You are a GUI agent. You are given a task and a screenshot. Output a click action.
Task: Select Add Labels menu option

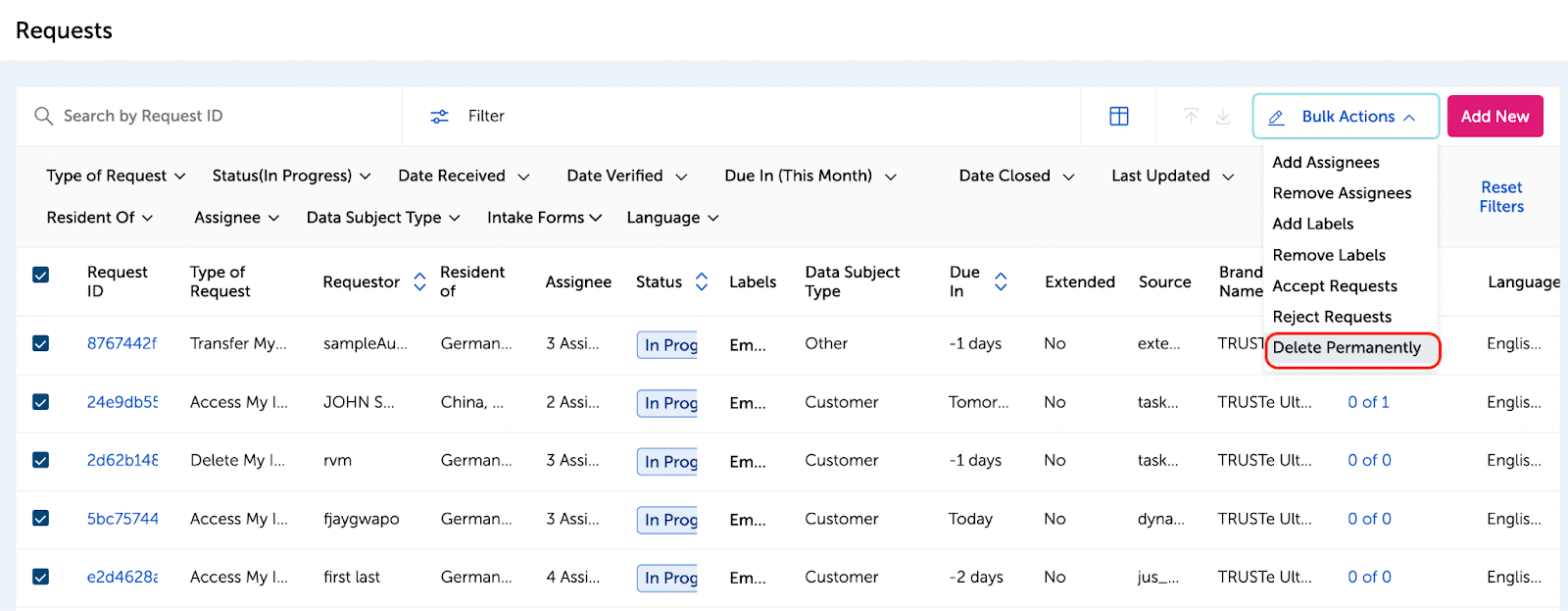(1312, 224)
